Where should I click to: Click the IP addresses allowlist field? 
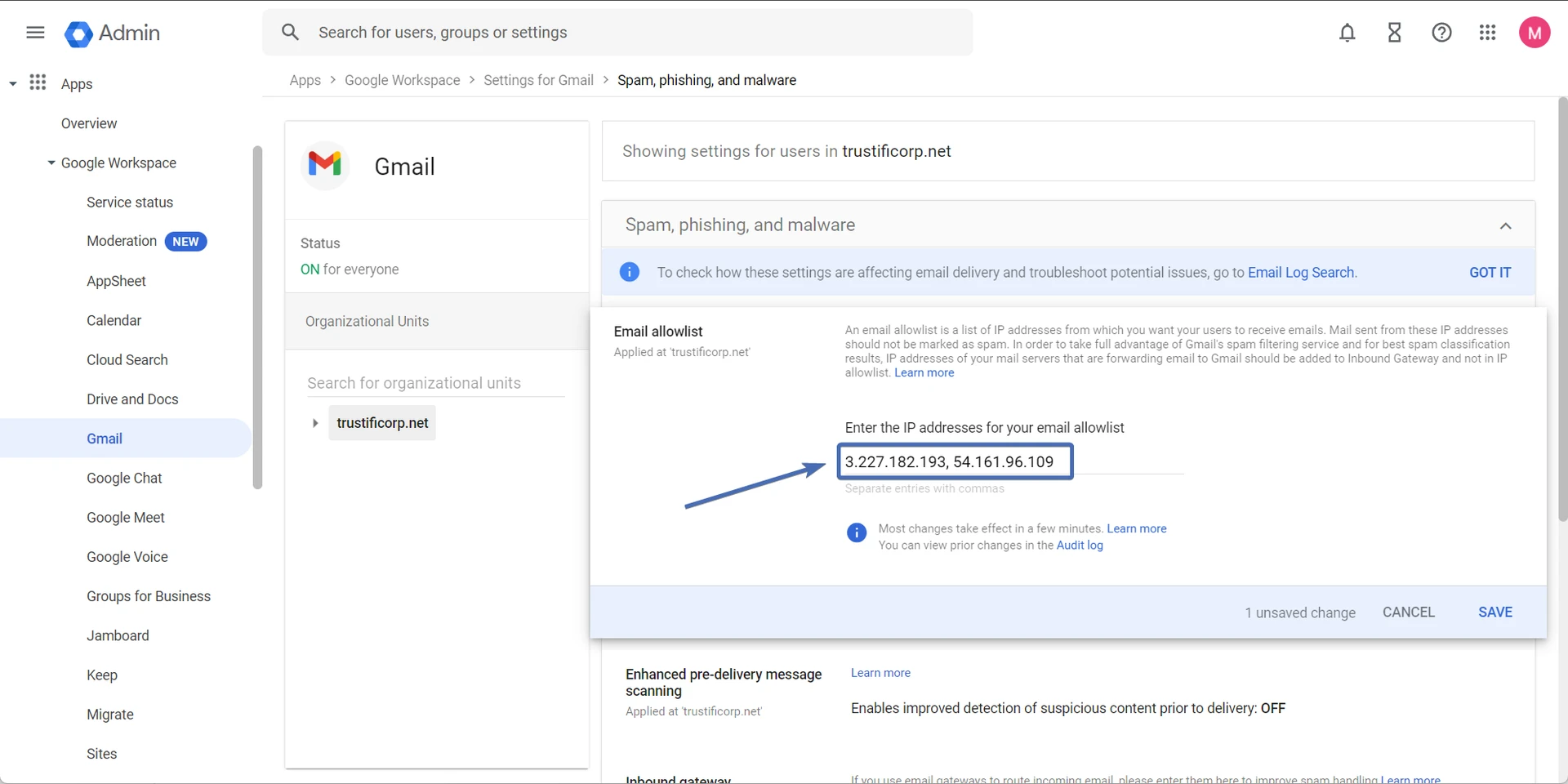pyautogui.click(x=954, y=462)
